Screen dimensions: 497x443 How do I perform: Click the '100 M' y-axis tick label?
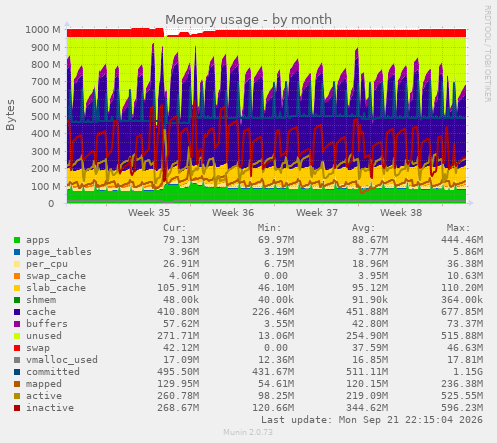click(x=46, y=186)
